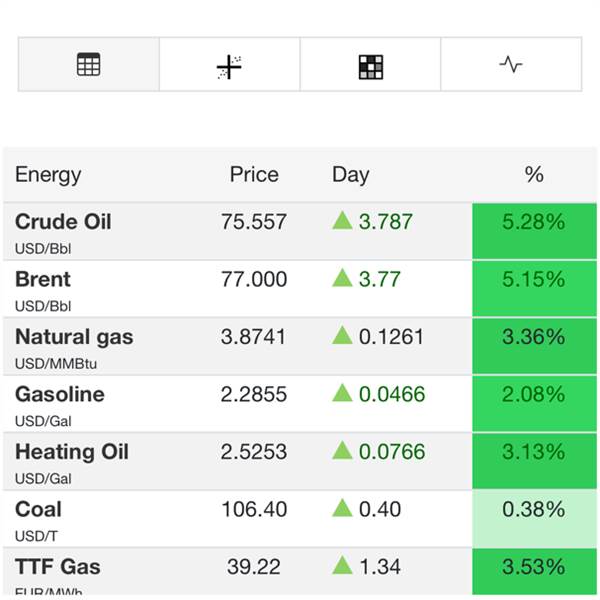Select the crosshair scatter view icon
This screenshot has height=600, width=600.
229,66
